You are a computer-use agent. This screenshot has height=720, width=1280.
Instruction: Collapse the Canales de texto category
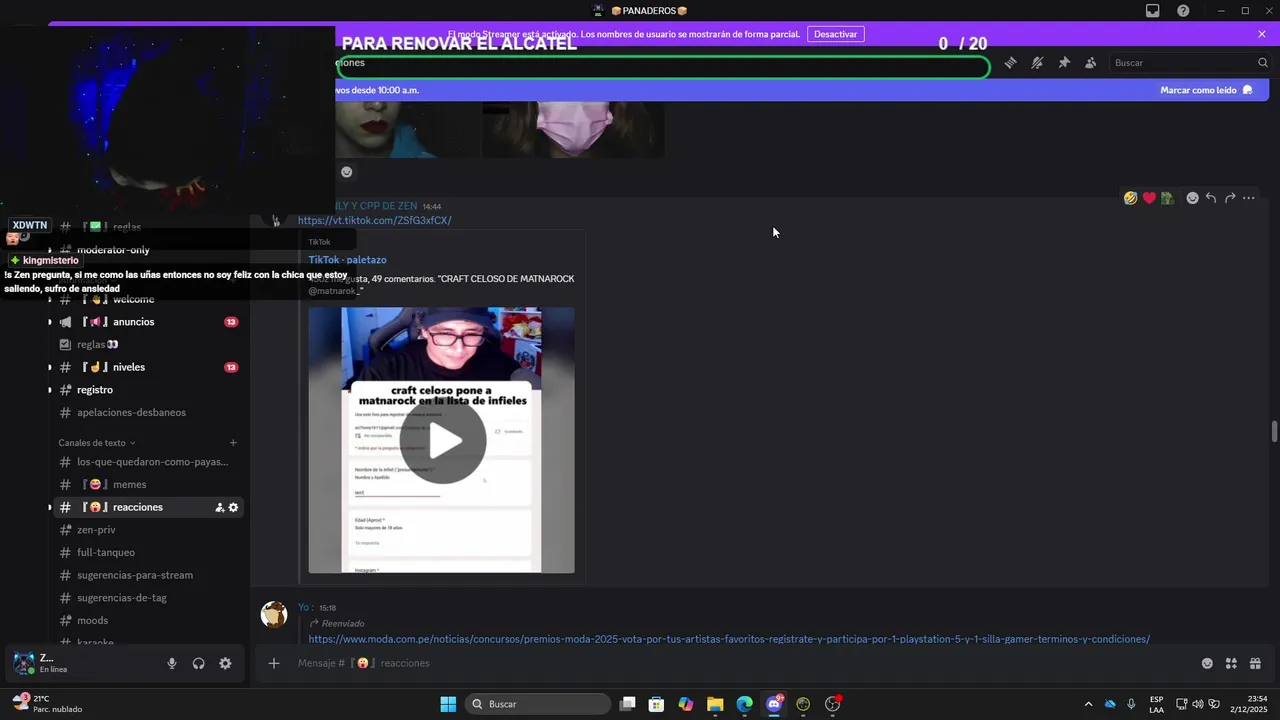[x=97, y=443]
